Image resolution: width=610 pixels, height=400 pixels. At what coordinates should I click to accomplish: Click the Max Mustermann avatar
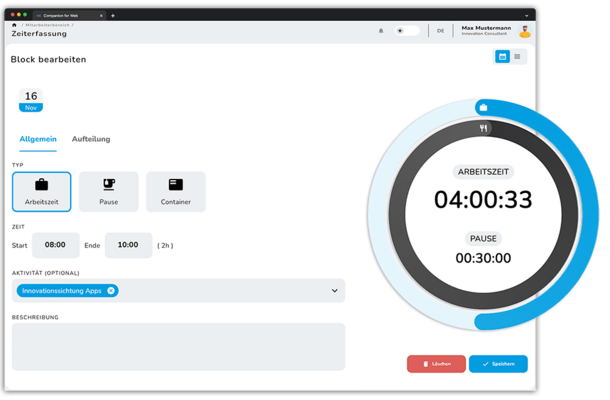pos(524,31)
